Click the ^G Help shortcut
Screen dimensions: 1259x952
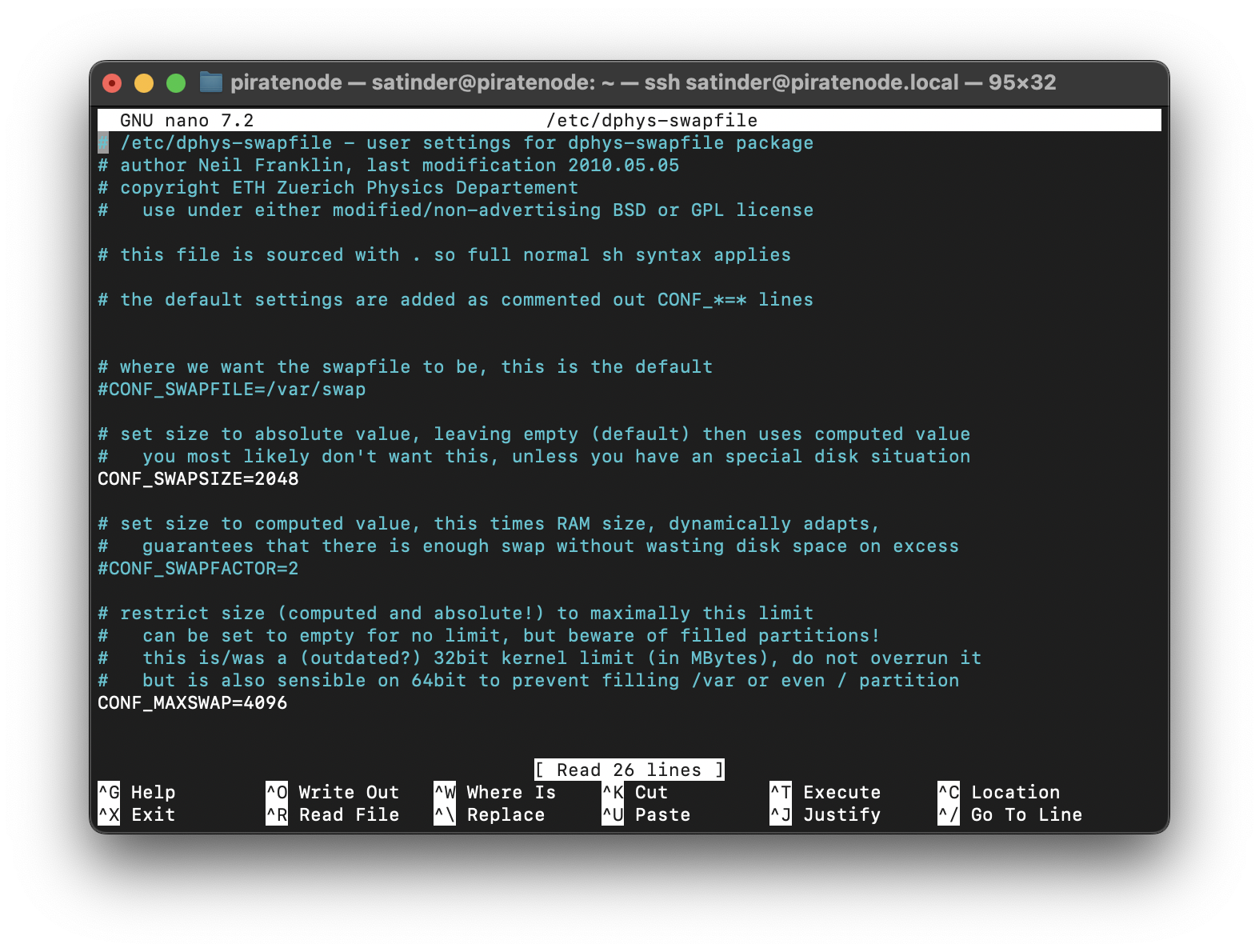137,792
